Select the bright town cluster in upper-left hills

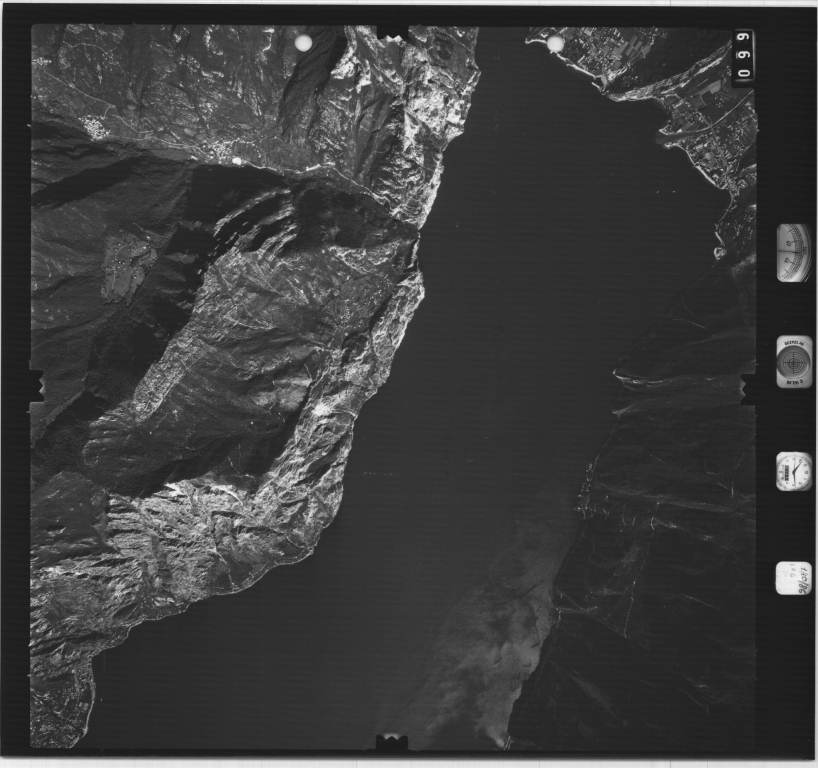point(95,127)
